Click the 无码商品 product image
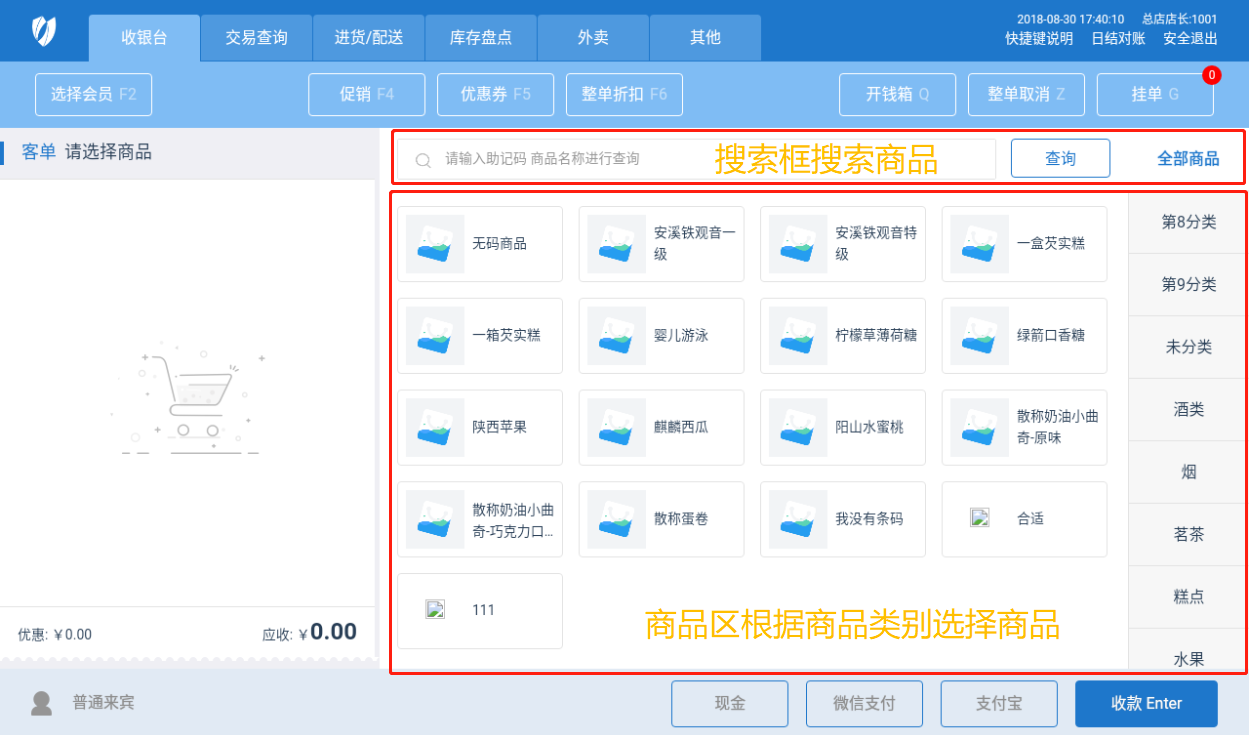Screen dimensions: 1249x735 tap(435, 244)
